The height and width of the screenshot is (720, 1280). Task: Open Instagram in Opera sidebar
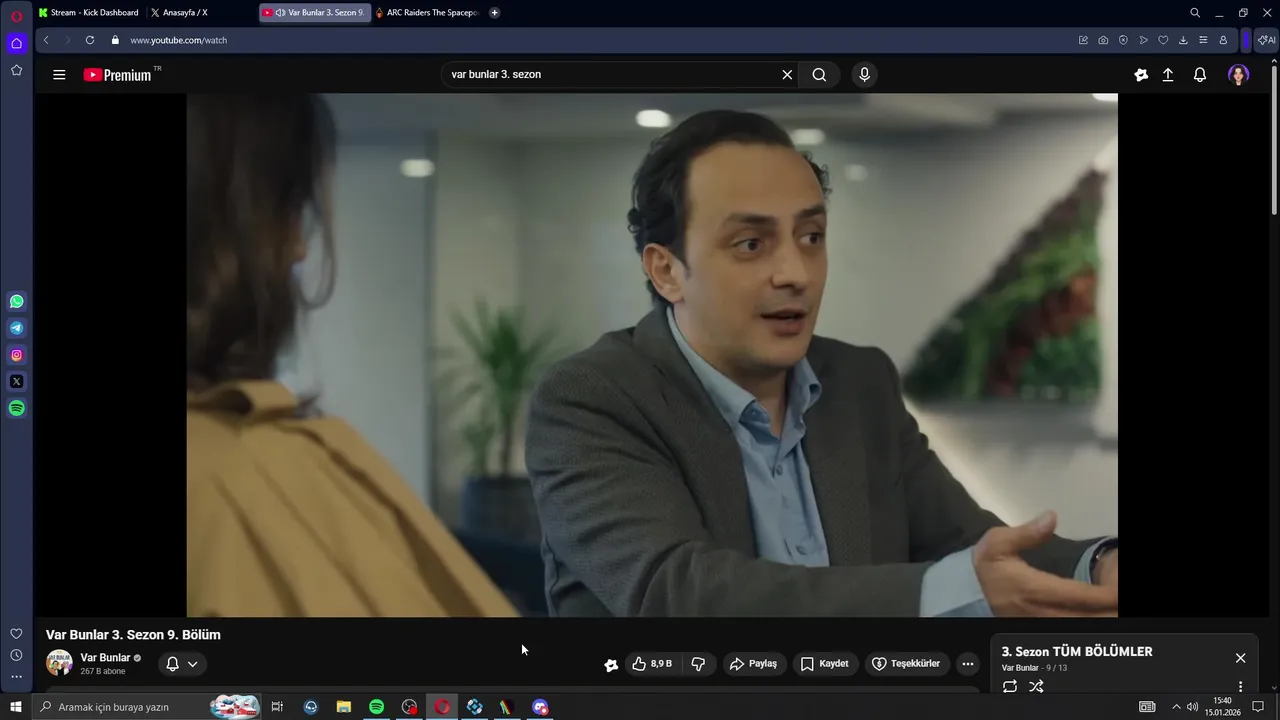17,355
